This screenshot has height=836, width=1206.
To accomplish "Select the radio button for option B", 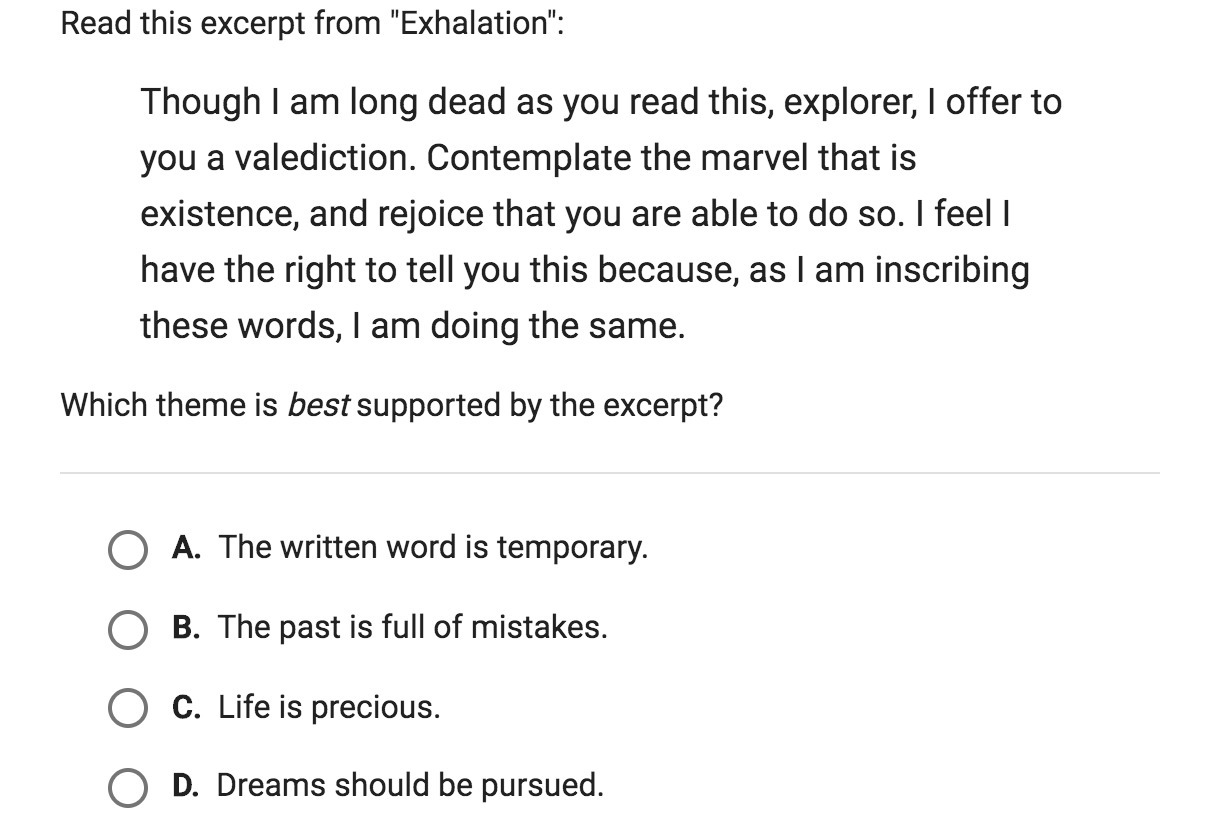I will 127,629.
